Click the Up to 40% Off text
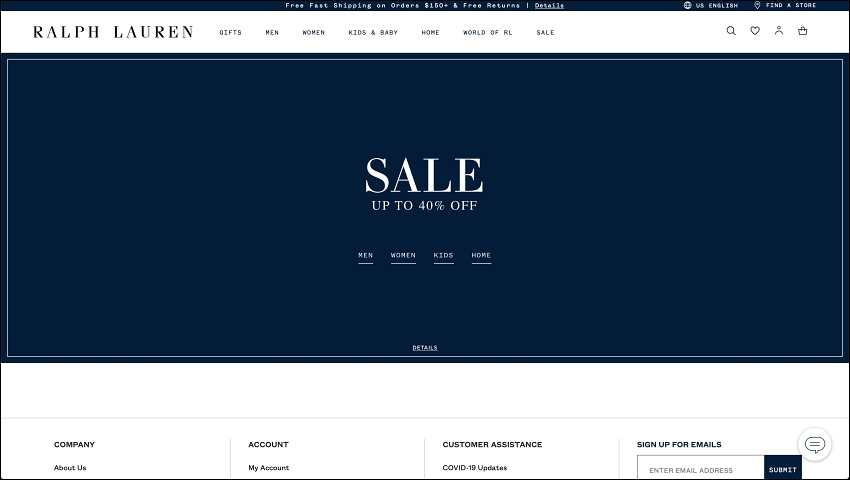 coord(424,206)
